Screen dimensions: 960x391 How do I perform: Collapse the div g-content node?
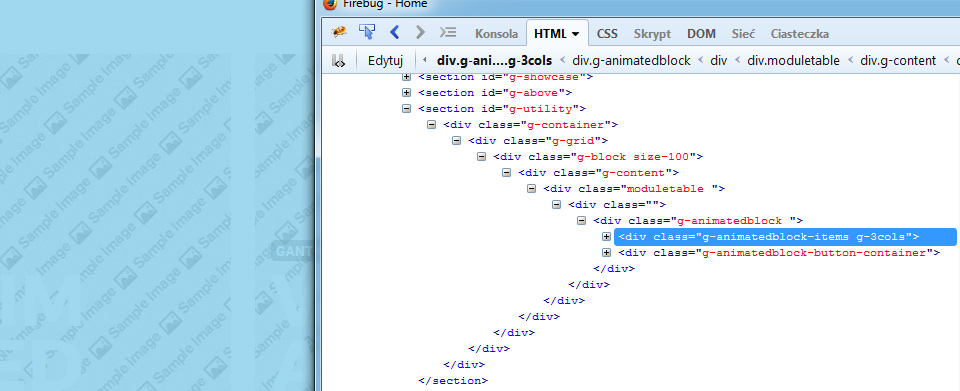coord(506,173)
